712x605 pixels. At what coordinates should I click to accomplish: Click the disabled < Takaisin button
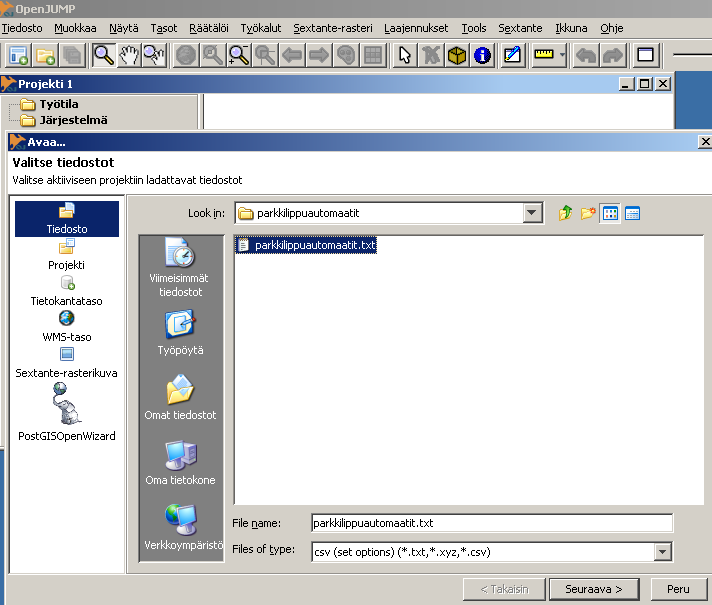coord(504,589)
